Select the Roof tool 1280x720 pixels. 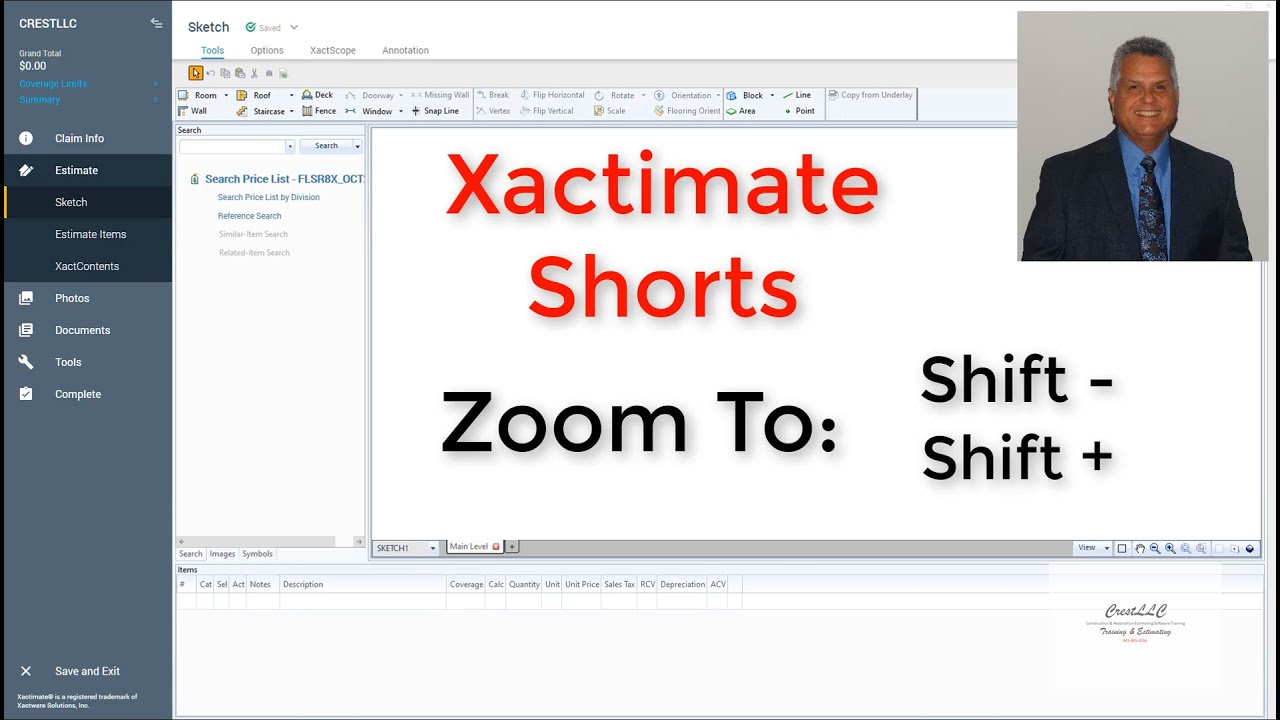click(254, 95)
